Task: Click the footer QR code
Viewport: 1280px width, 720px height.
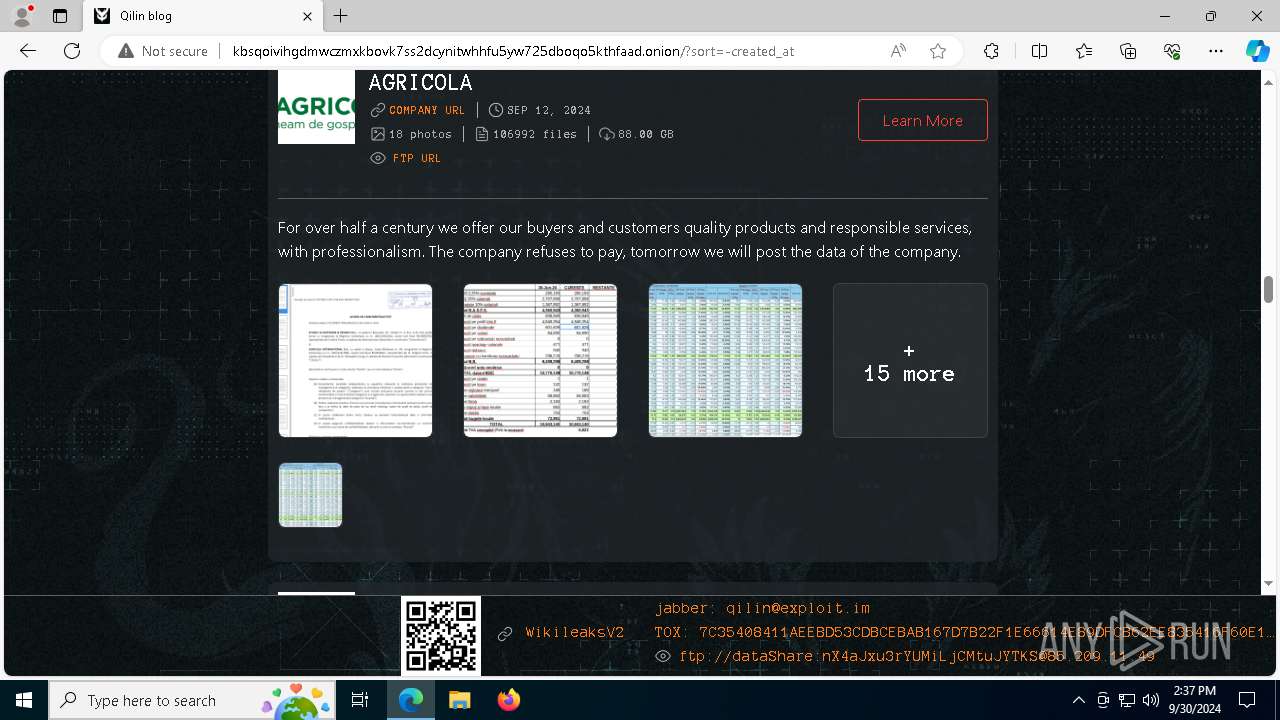Action: tap(441, 636)
